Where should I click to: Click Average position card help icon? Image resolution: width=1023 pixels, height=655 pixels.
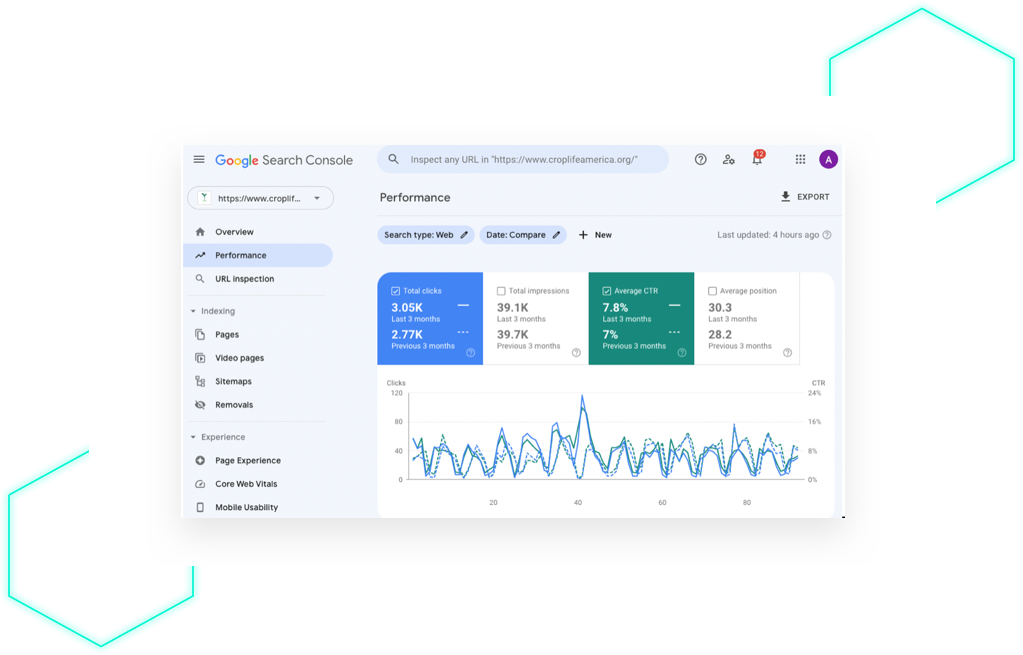tap(787, 353)
